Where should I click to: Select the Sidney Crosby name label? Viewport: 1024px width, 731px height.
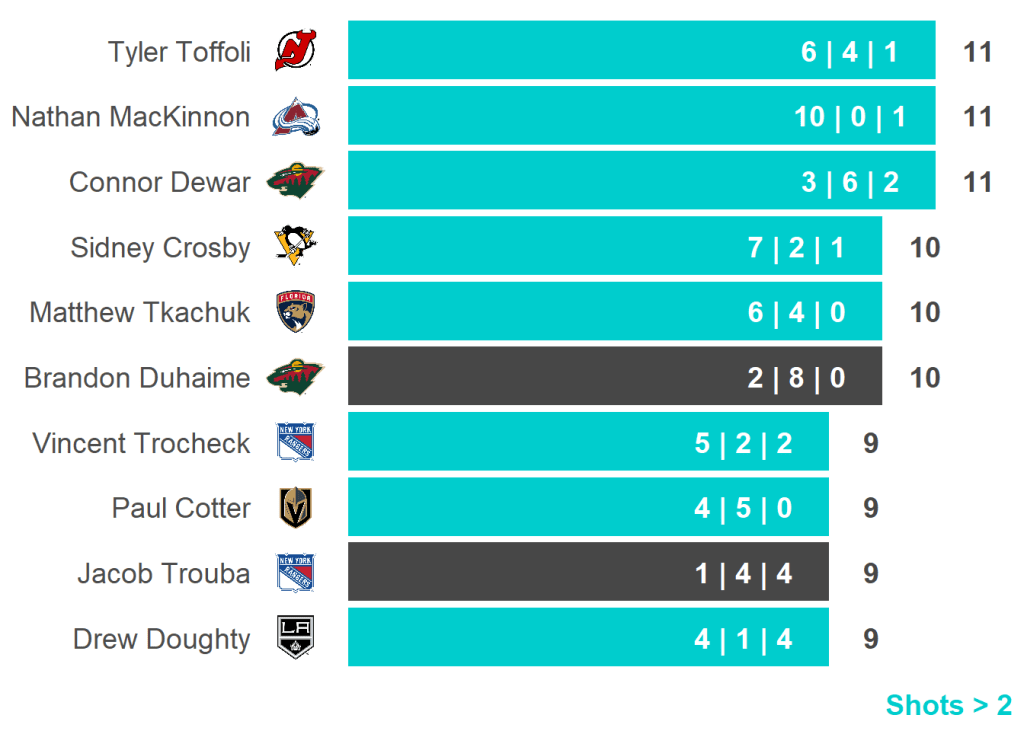(160, 247)
